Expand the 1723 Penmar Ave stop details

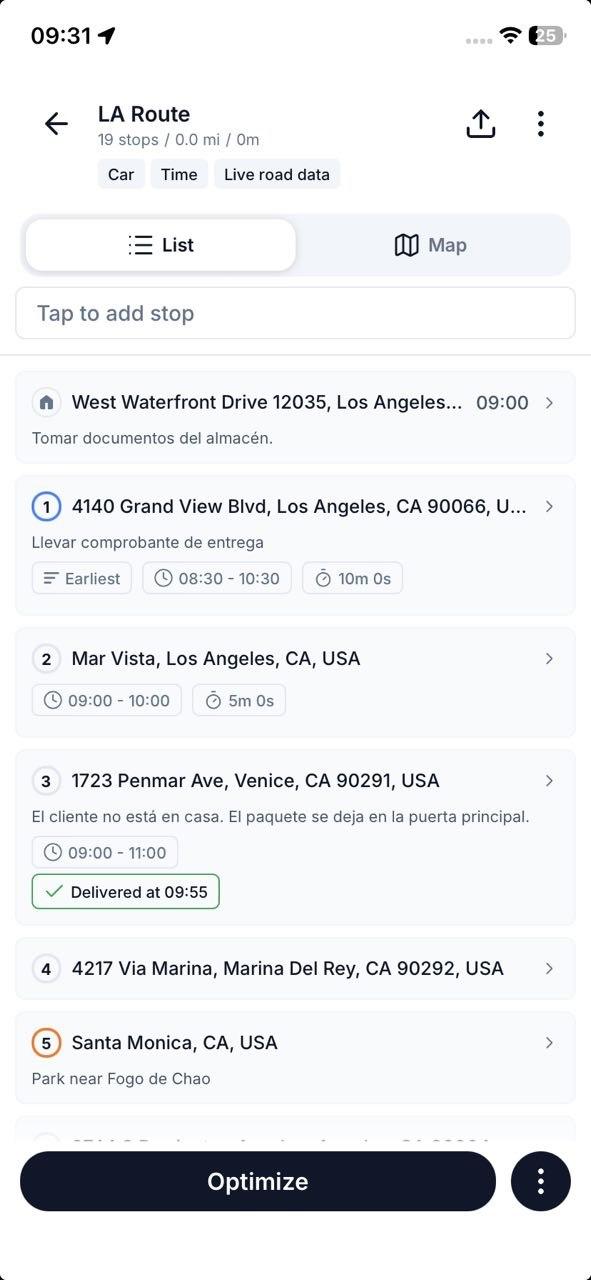pos(549,781)
